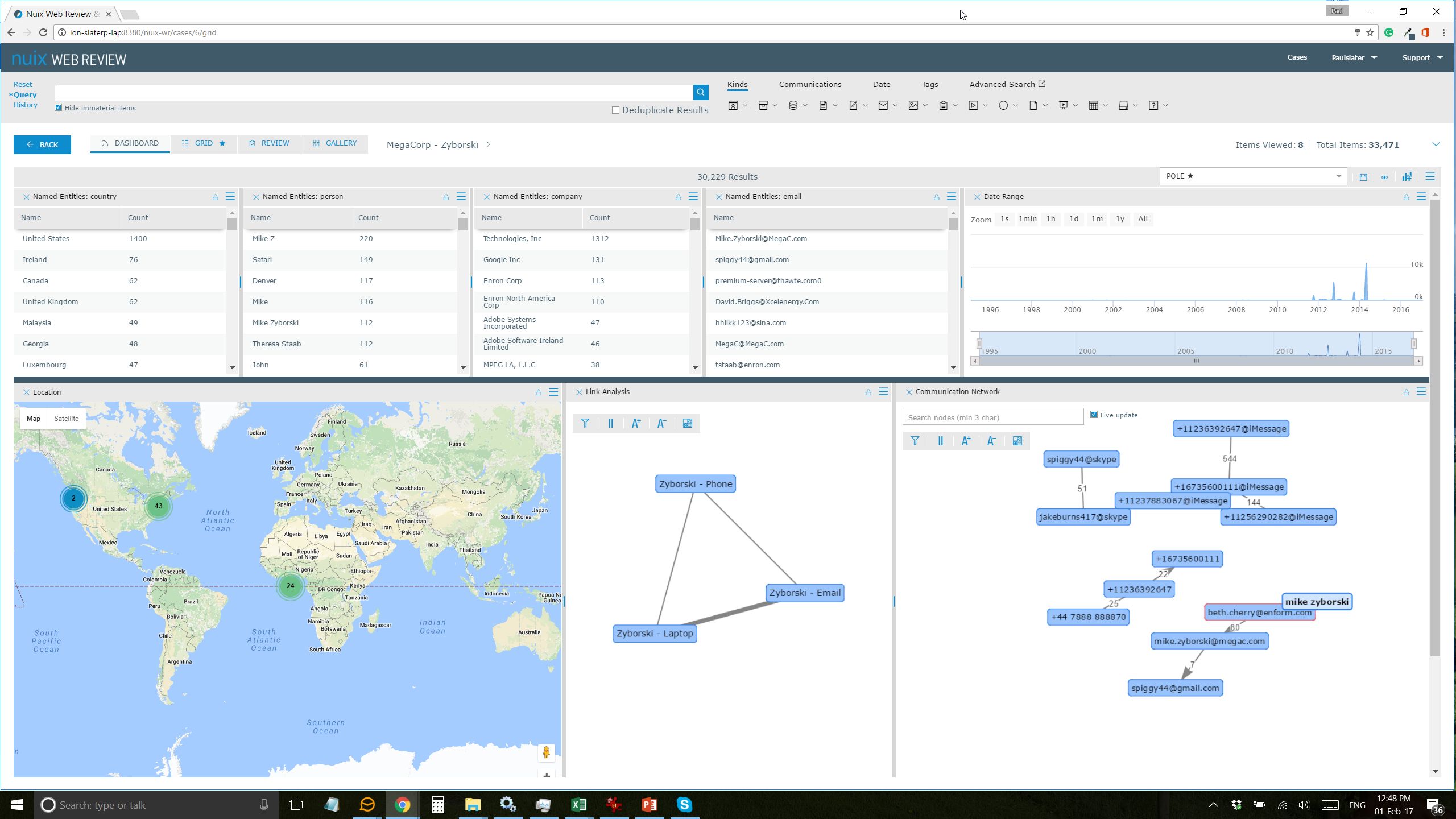Viewport: 1456px width, 819px height.
Task: Switch to the REVIEW tab
Action: tap(269, 143)
